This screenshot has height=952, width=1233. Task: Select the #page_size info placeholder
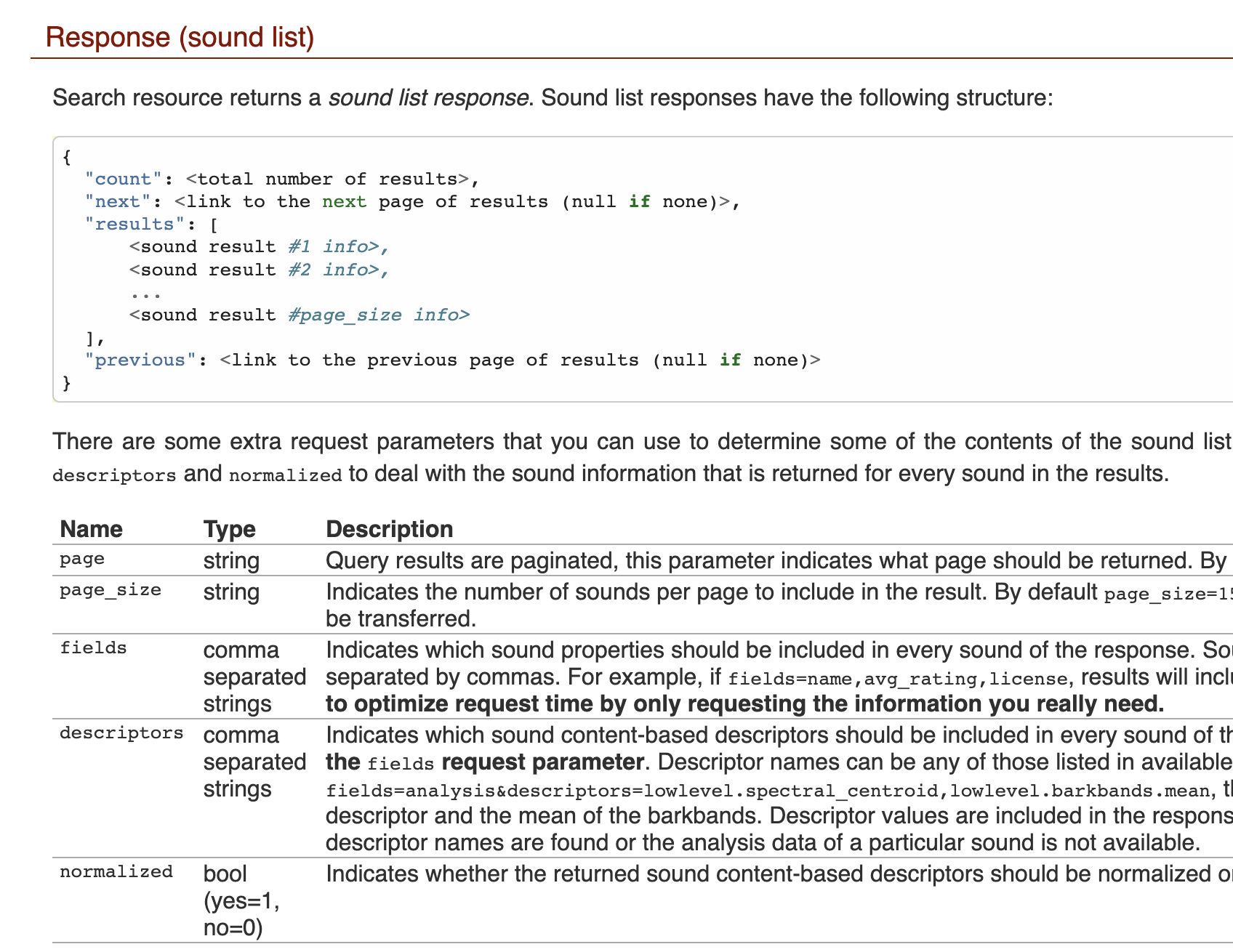click(x=378, y=315)
